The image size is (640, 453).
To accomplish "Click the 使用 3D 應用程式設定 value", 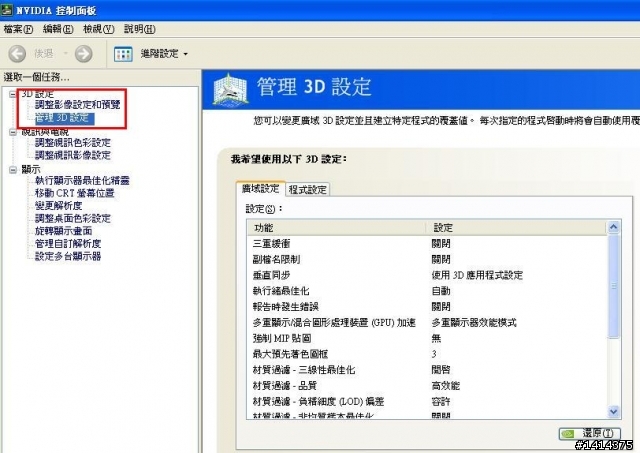I will coord(477,275).
